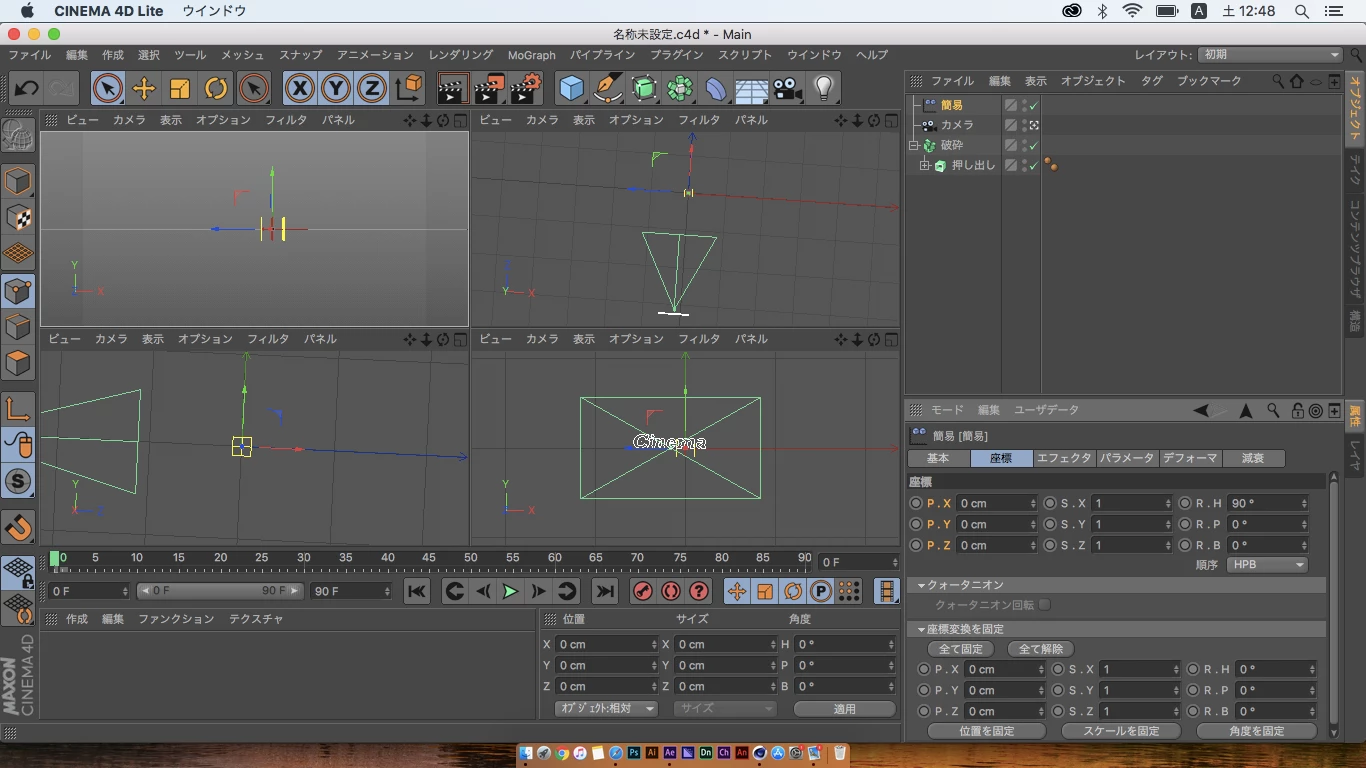Screen dimensions: 1366x768
Task: Open the Subdivision Surface generator icon
Action: (644, 88)
